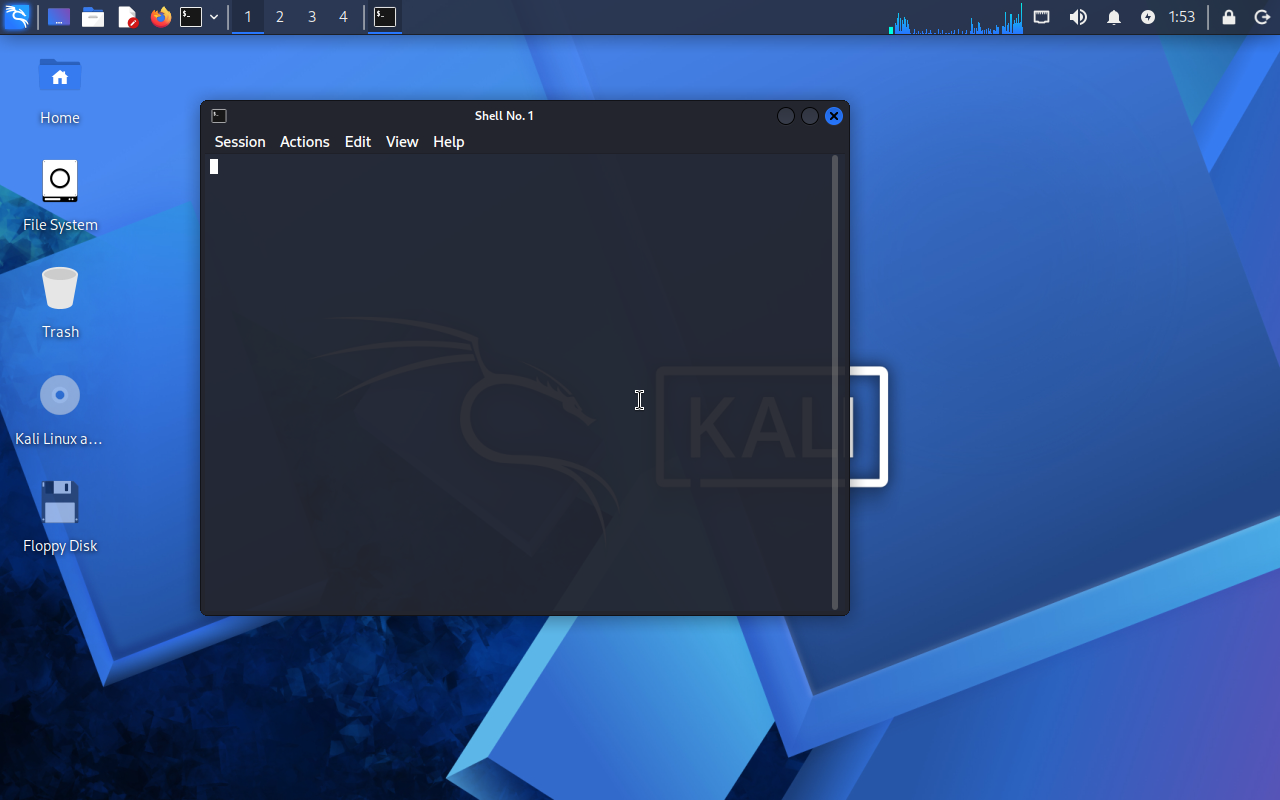Switch to workspace 2
Screen dimensions: 1280x800
tap(280, 17)
